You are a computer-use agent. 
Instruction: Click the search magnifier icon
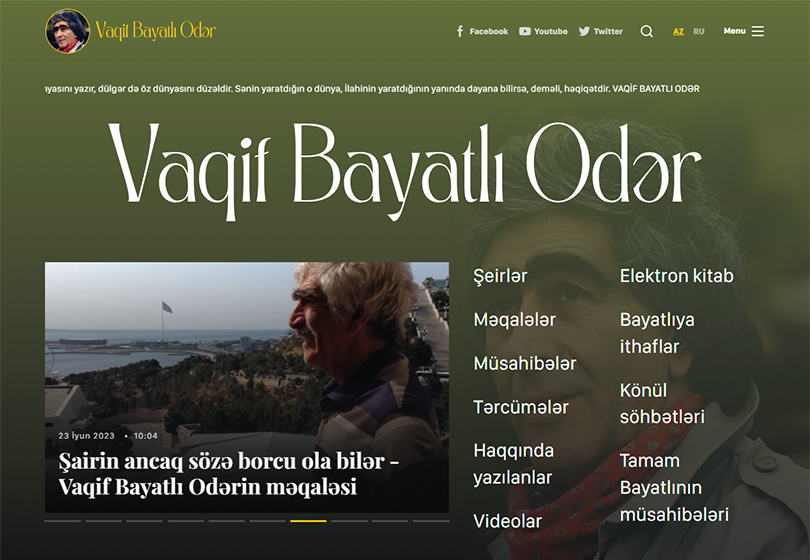(x=647, y=31)
